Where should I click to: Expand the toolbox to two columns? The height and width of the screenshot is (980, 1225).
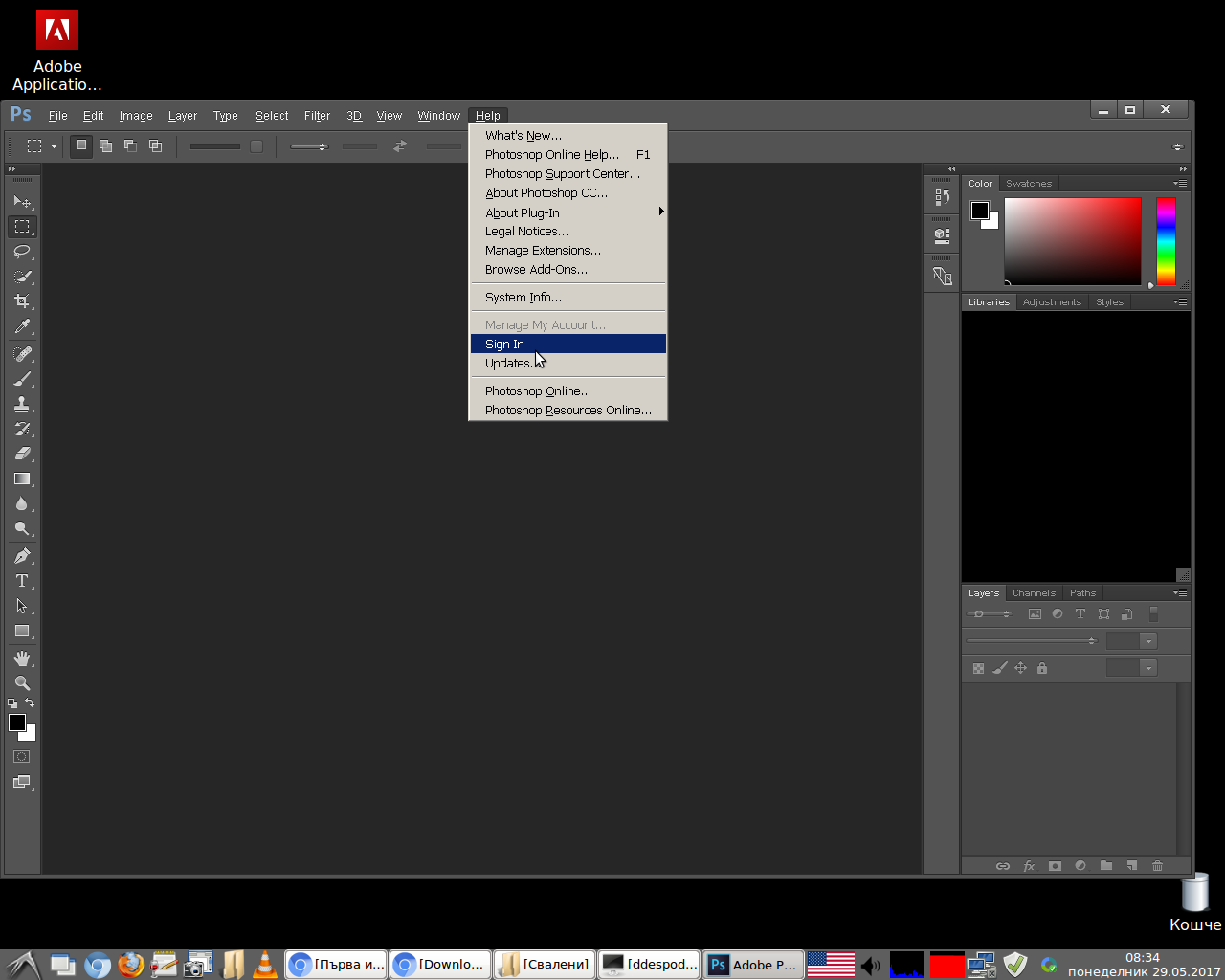click(x=11, y=169)
